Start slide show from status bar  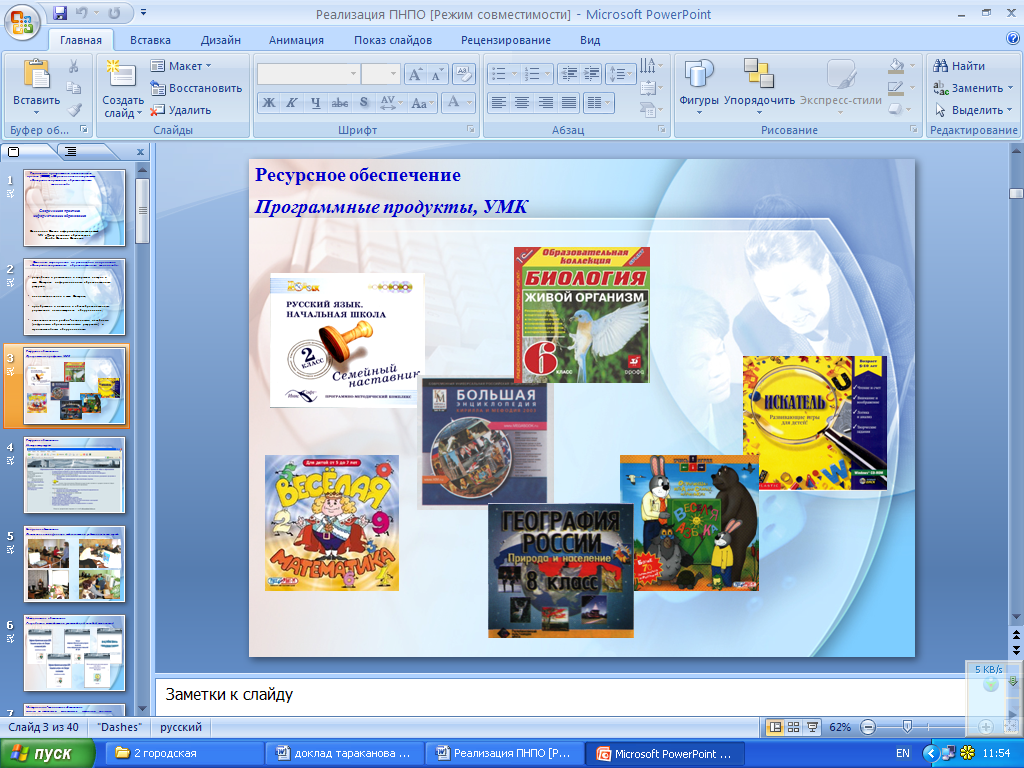tap(812, 727)
